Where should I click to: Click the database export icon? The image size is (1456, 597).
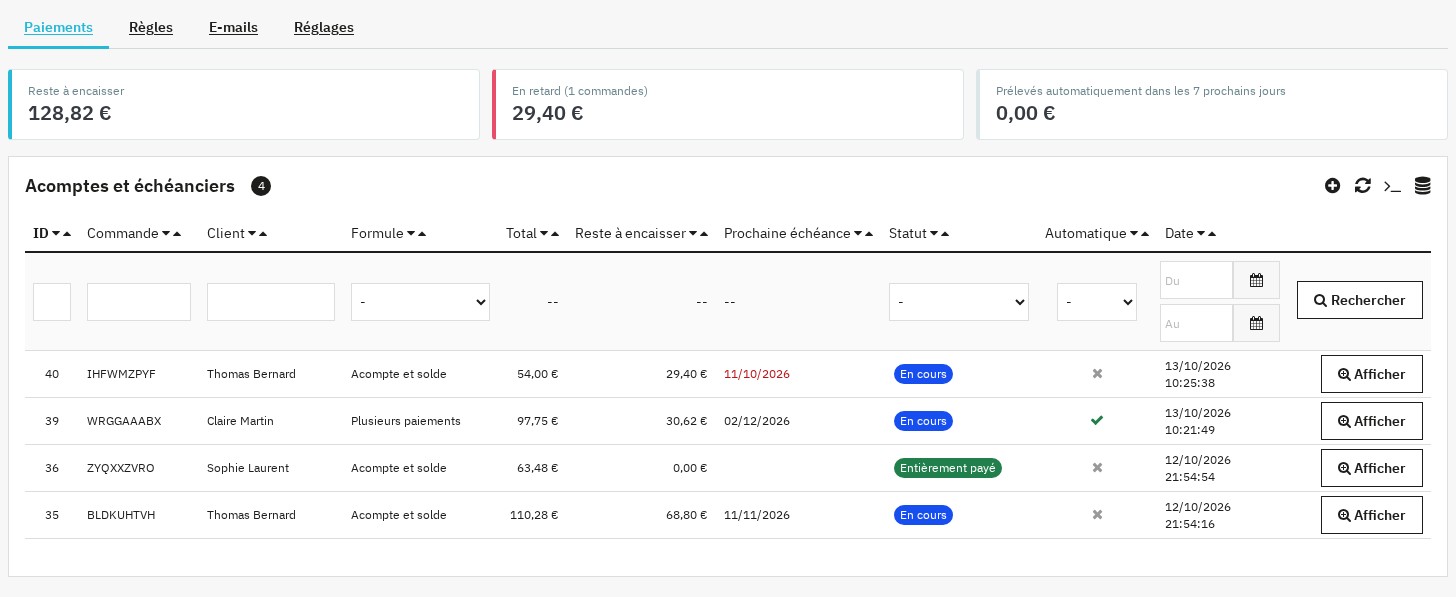[x=1422, y=186]
